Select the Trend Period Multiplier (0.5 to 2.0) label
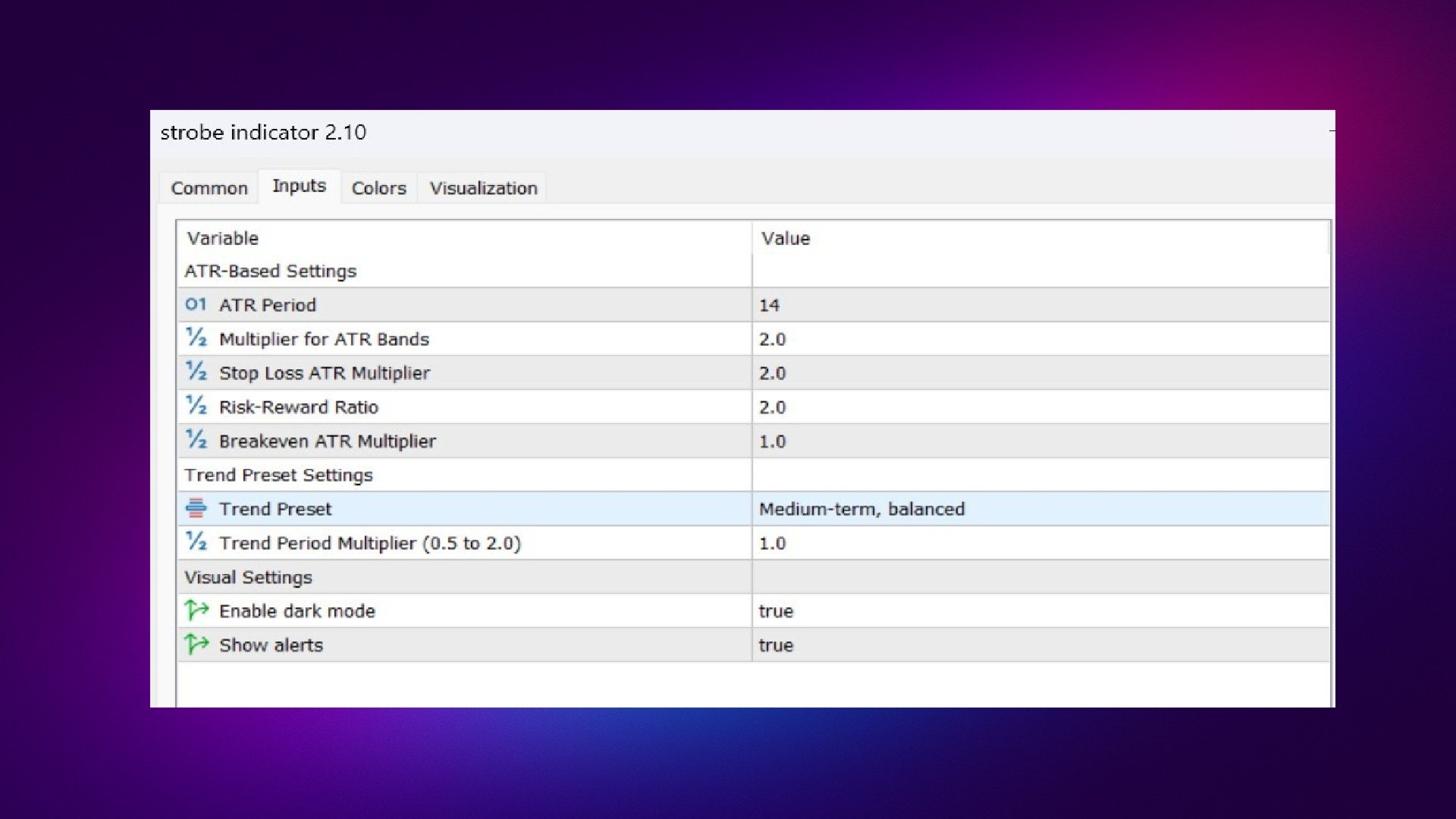The image size is (1456, 819). pos(370,543)
